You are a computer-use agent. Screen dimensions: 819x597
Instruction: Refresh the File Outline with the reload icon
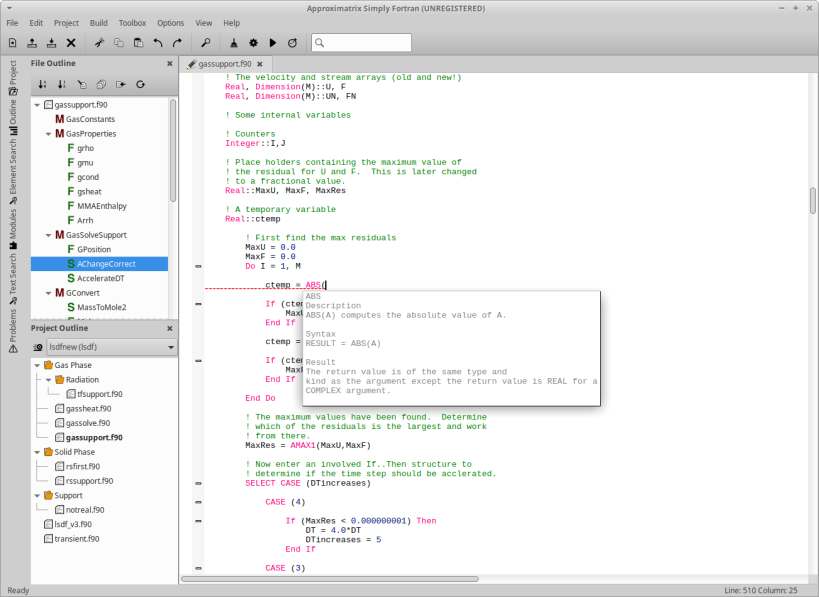click(x=141, y=84)
